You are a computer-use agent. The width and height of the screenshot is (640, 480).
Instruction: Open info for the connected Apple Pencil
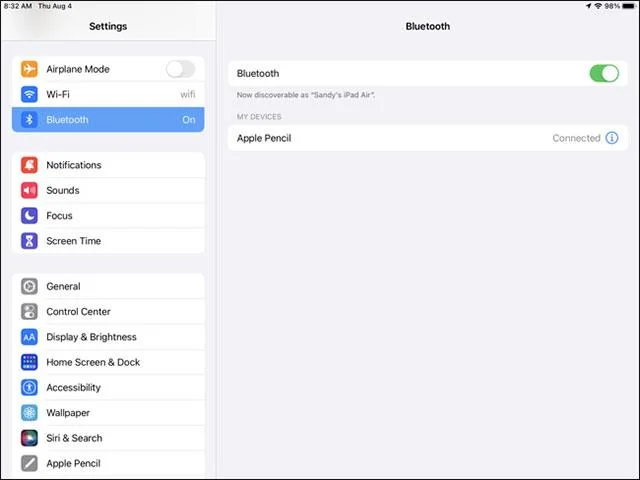pyautogui.click(x=611, y=138)
